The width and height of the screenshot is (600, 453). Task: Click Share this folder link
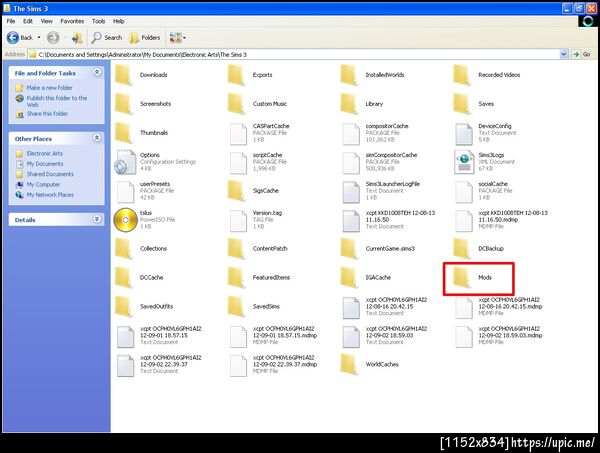coord(42,114)
